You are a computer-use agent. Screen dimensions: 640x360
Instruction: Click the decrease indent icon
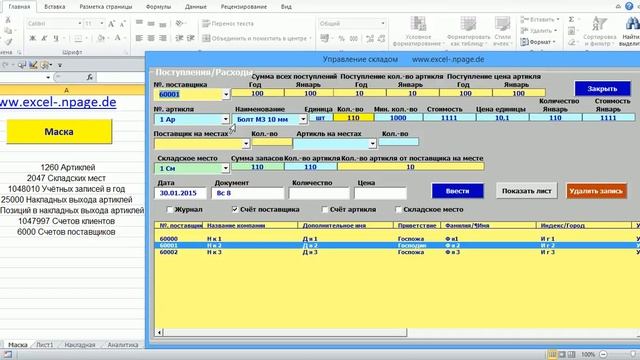pos(179,38)
